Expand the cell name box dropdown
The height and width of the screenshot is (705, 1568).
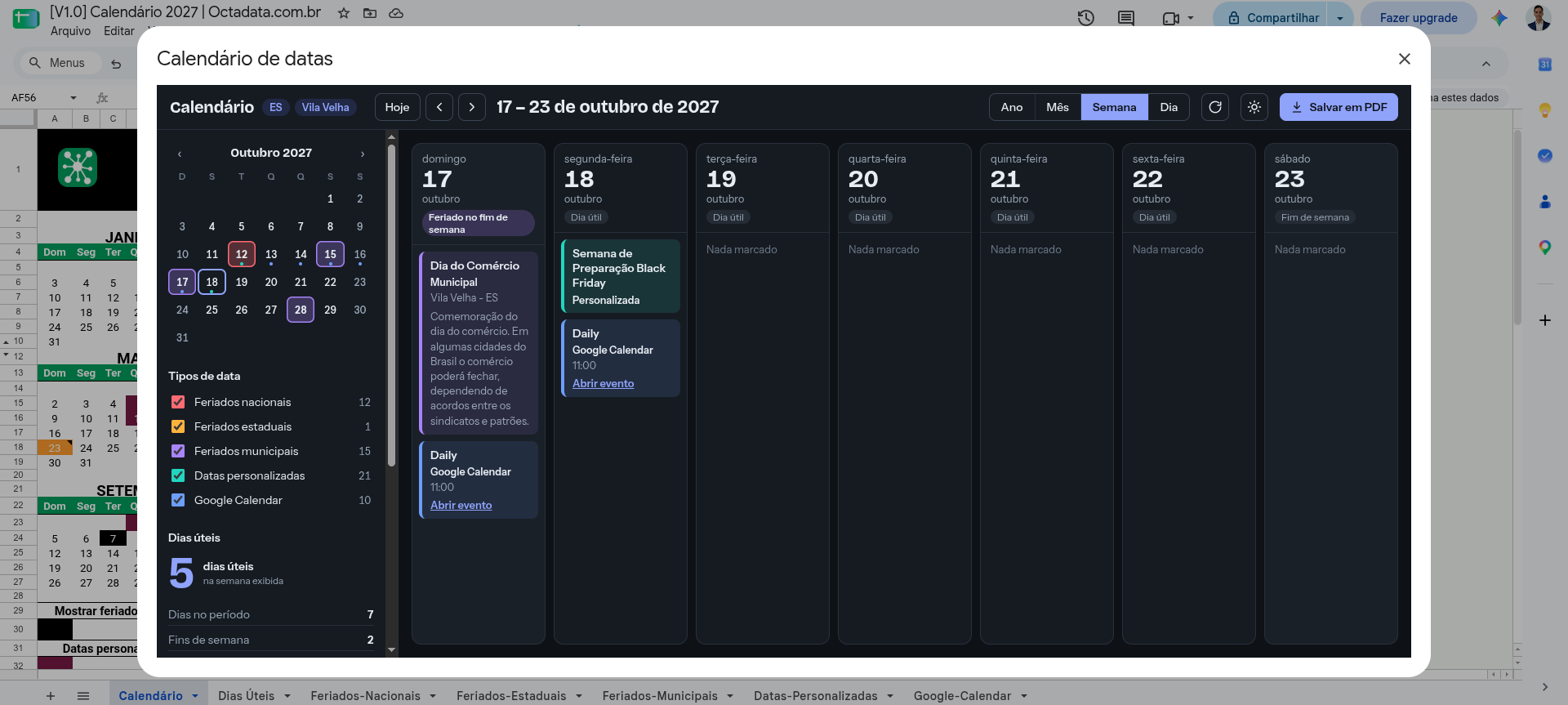click(73, 98)
